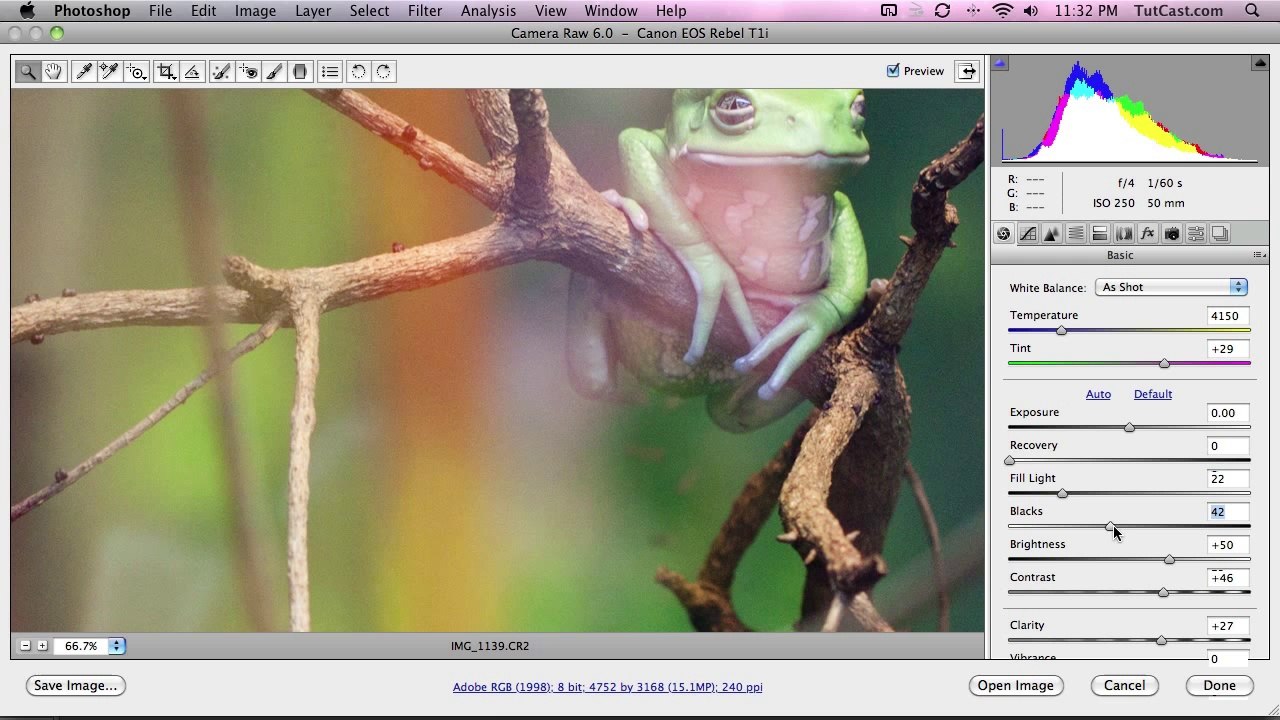Image resolution: width=1280 pixels, height=720 pixels.
Task: Select the Color Sampler tool
Action: (x=109, y=71)
